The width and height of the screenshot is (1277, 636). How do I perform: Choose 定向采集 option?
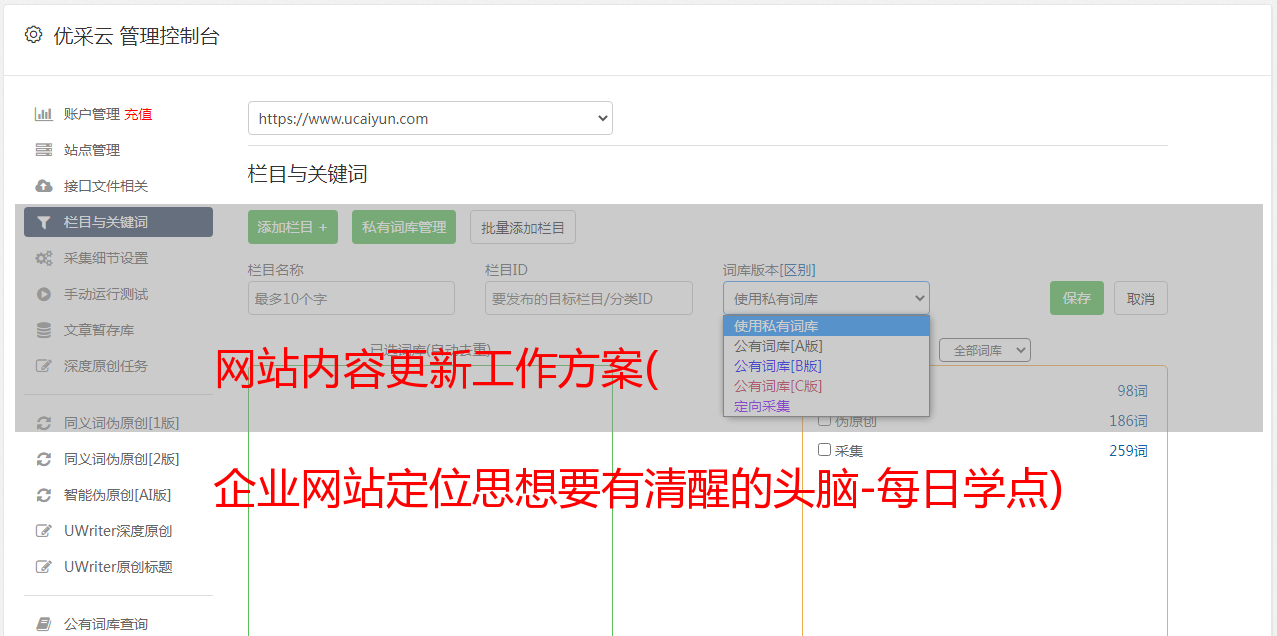point(826,406)
